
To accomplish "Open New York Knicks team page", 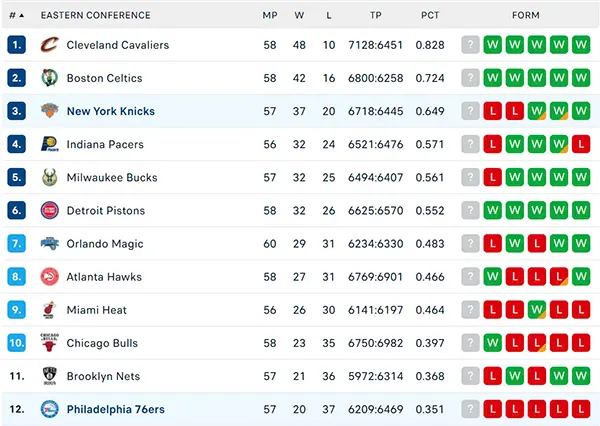I will tap(111, 111).
